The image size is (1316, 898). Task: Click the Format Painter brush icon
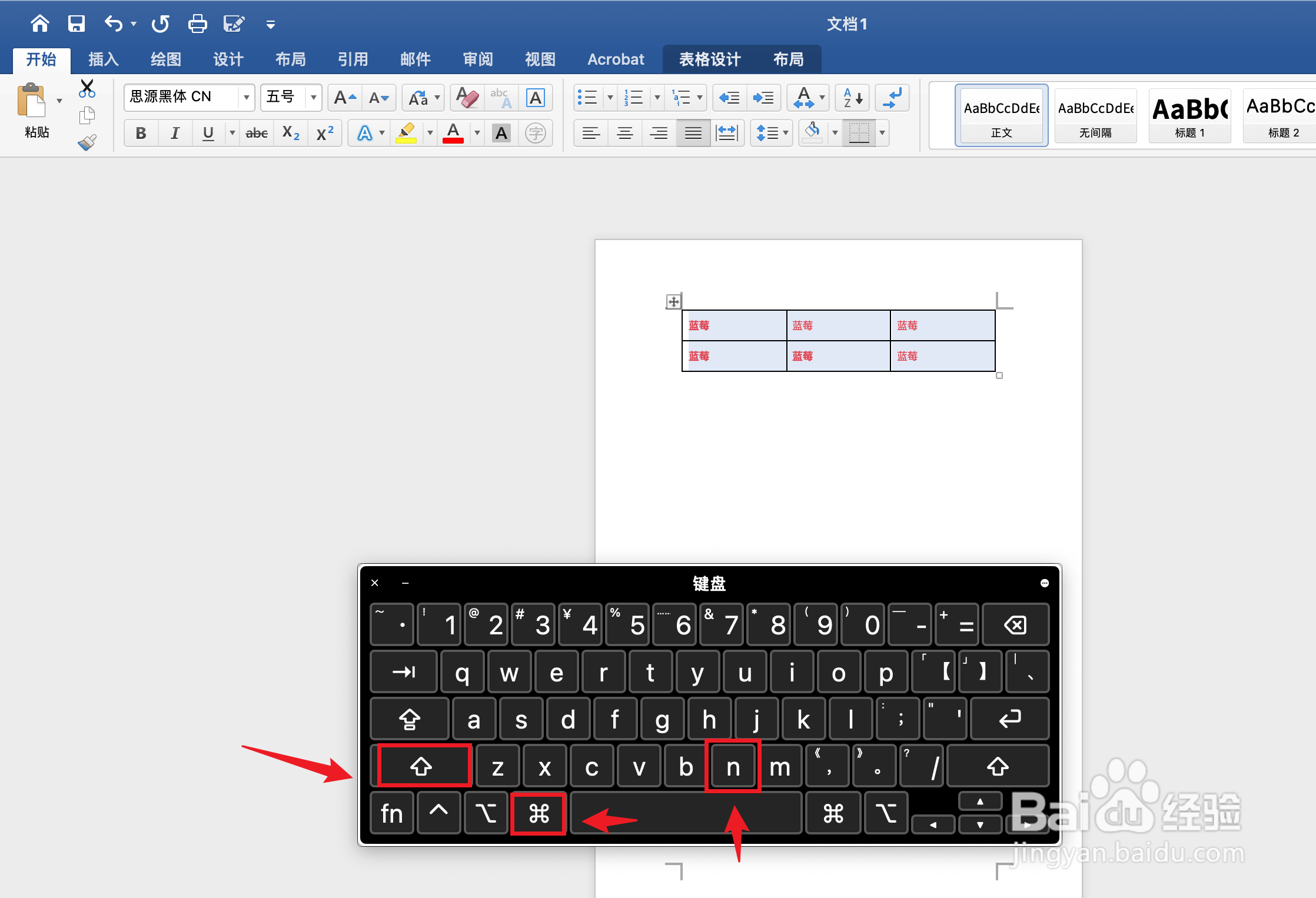point(87,142)
